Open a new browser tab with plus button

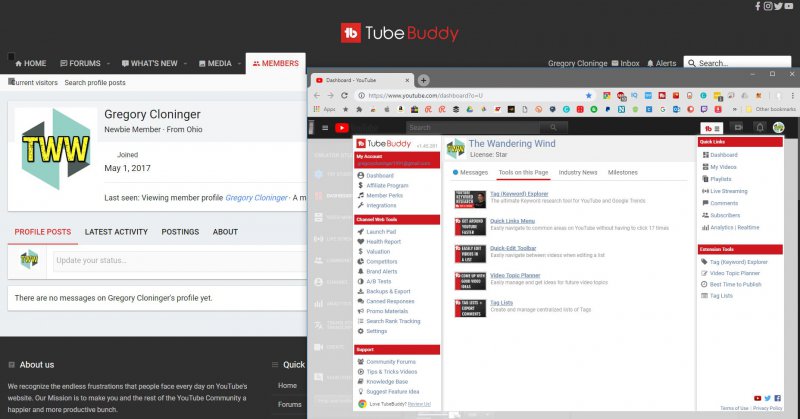click(x=423, y=80)
